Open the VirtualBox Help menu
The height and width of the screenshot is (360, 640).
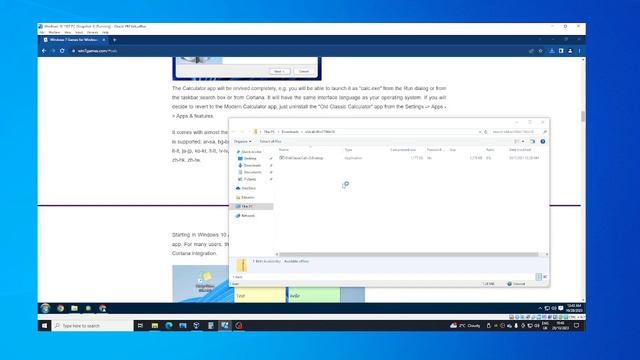pyautogui.click(x=105, y=32)
